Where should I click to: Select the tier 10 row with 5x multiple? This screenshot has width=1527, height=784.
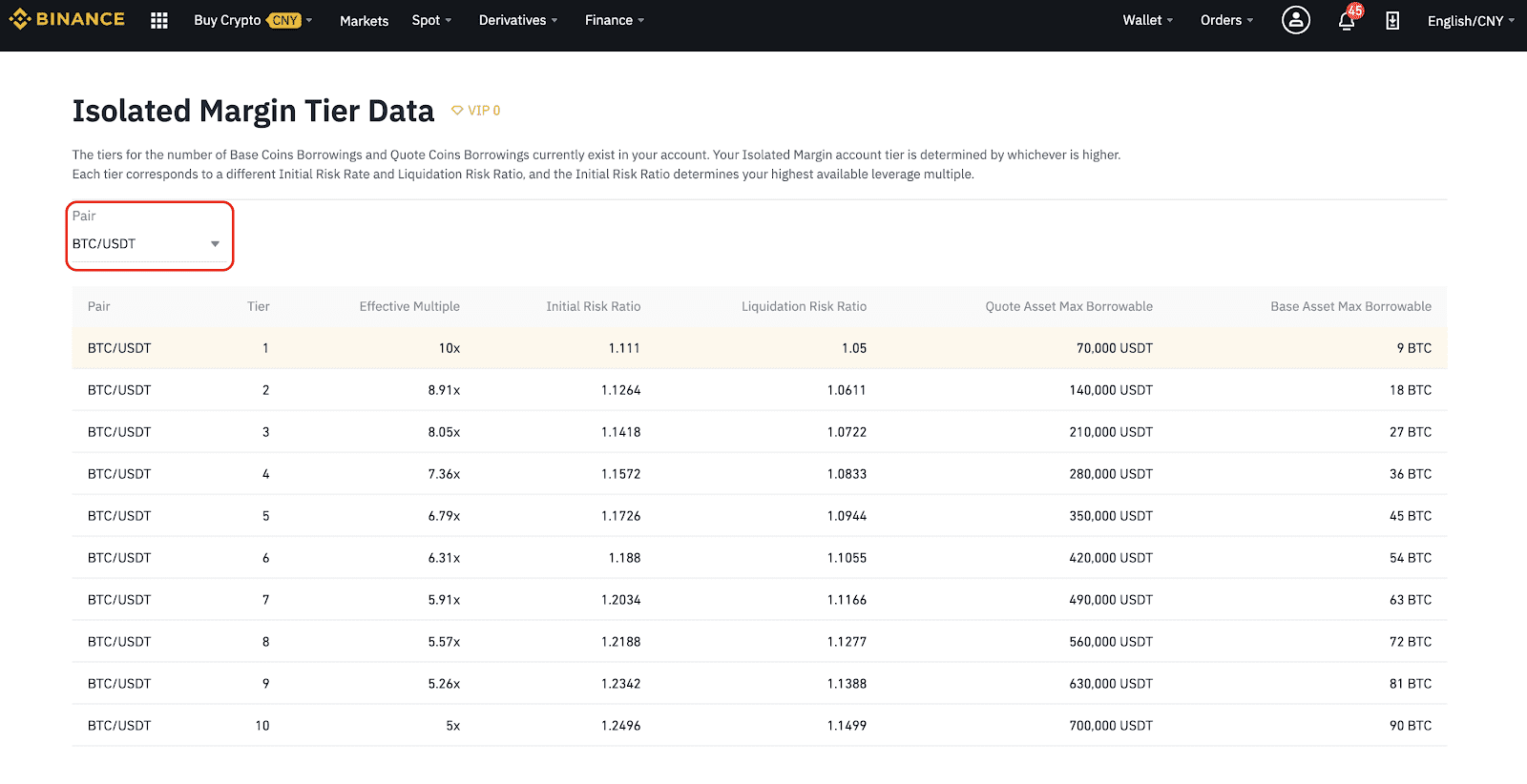(x=760, y=726)
